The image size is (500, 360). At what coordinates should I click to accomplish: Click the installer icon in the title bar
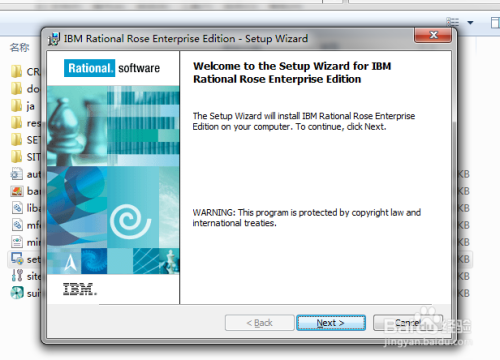54,39
